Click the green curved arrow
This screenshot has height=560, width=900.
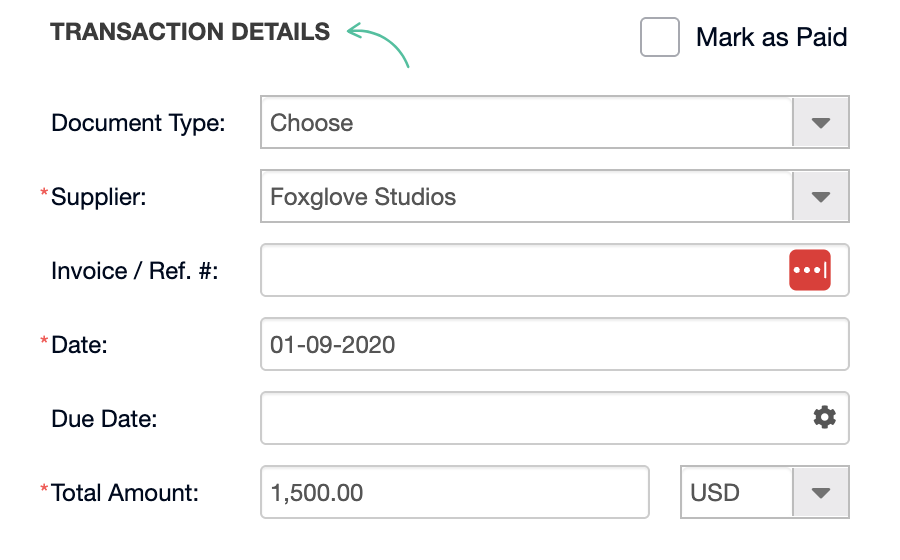point(378,45)
